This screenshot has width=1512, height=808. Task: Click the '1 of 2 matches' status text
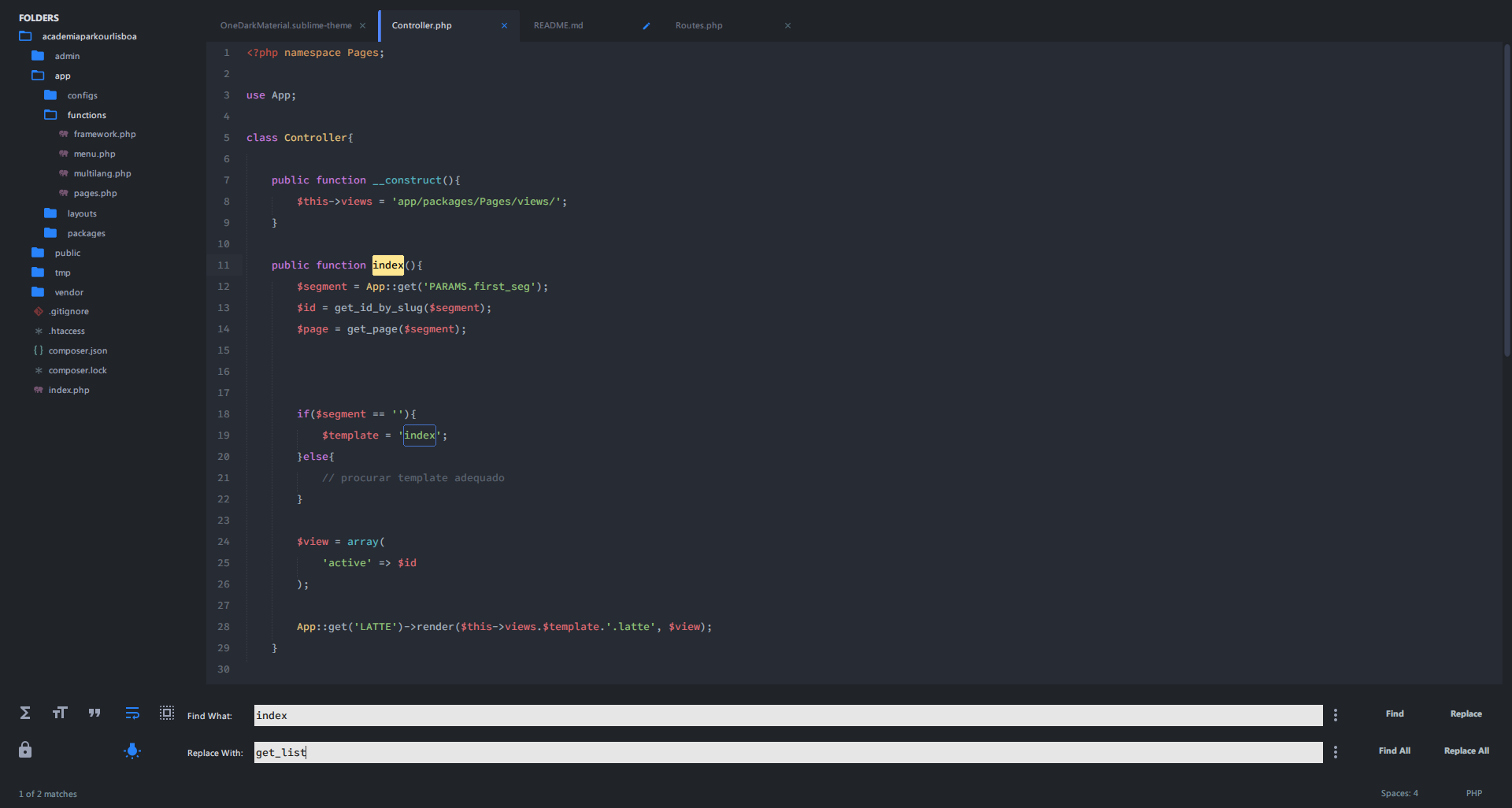(48, 794)
